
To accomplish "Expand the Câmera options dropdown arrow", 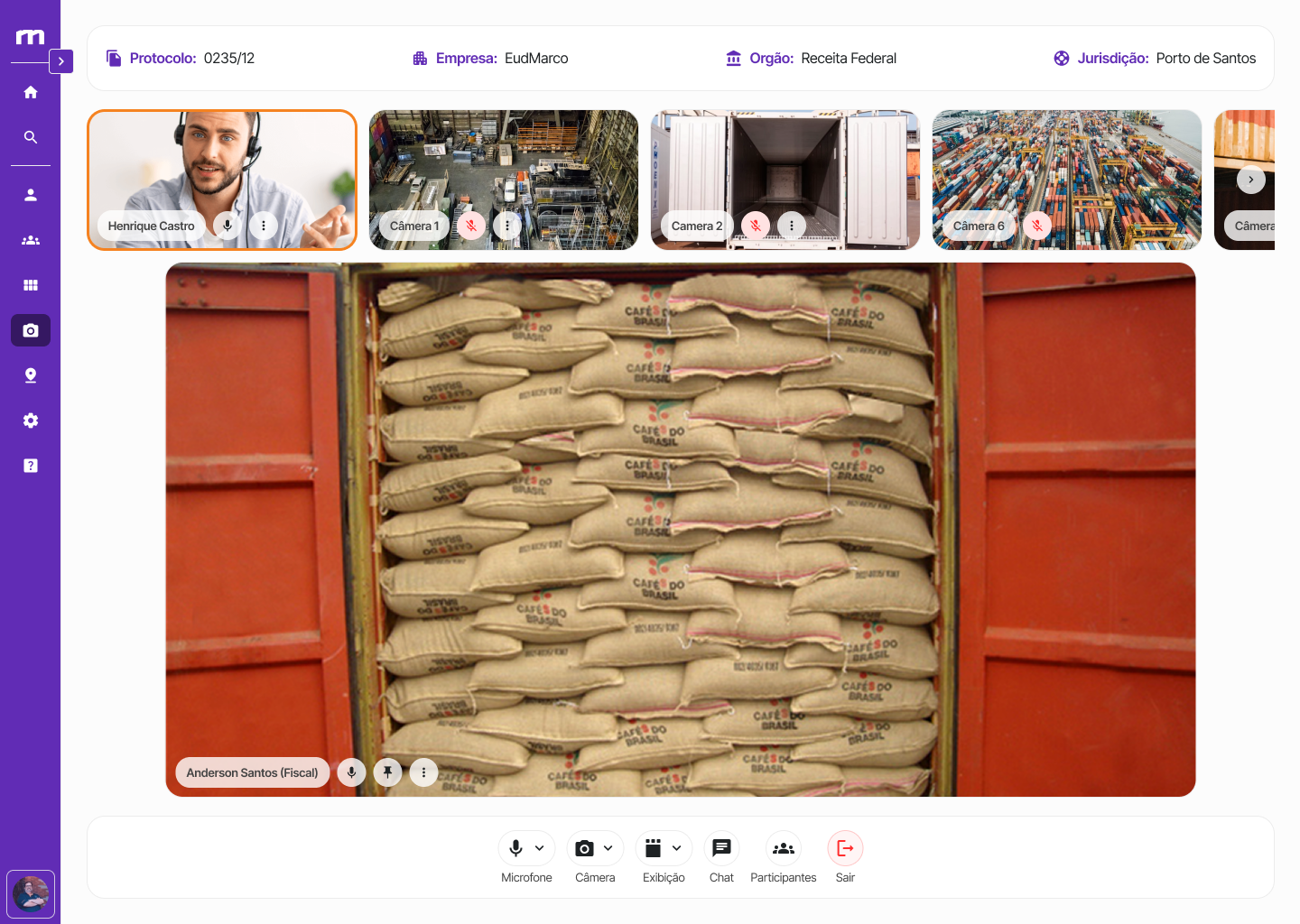I will click(x=608, y=848).
